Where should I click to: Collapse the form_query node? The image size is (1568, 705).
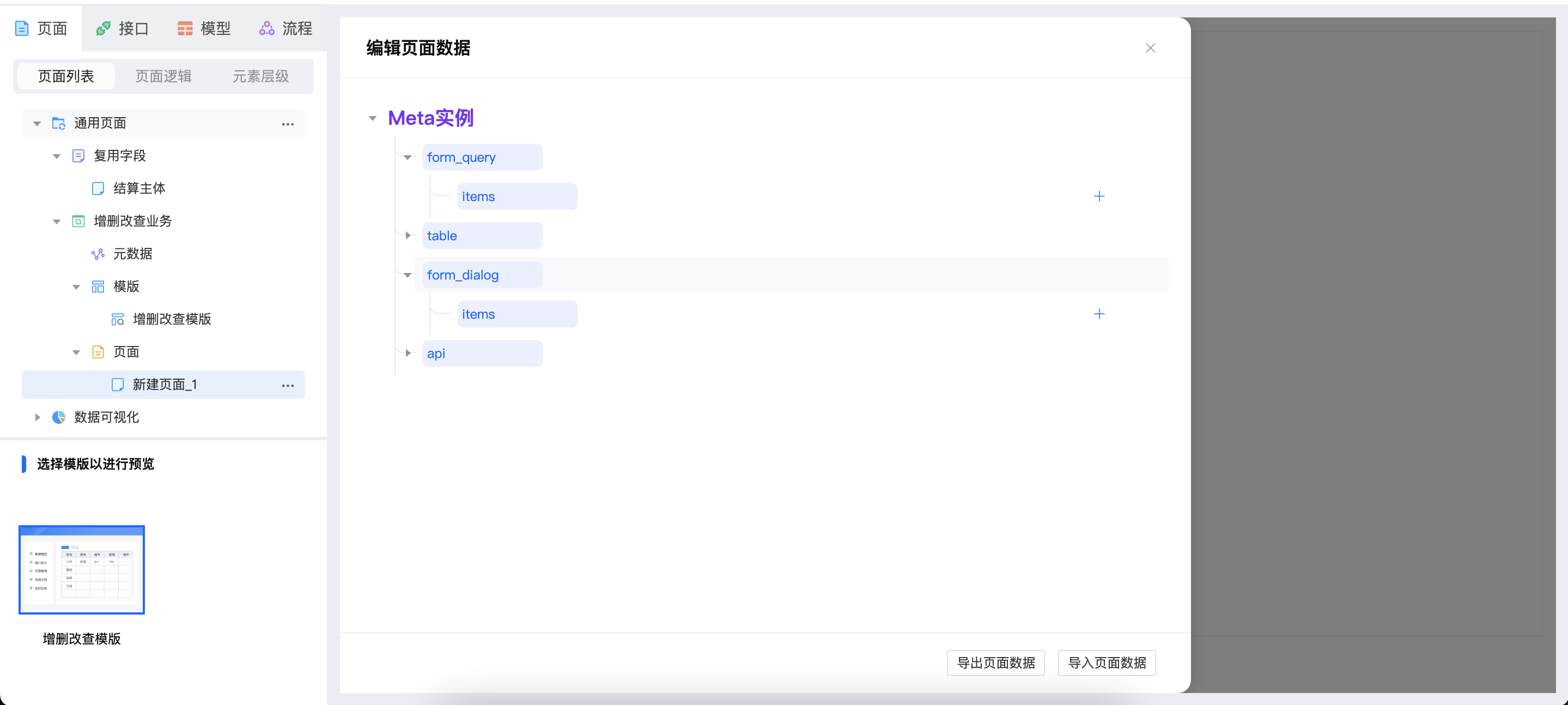(408, 157)
